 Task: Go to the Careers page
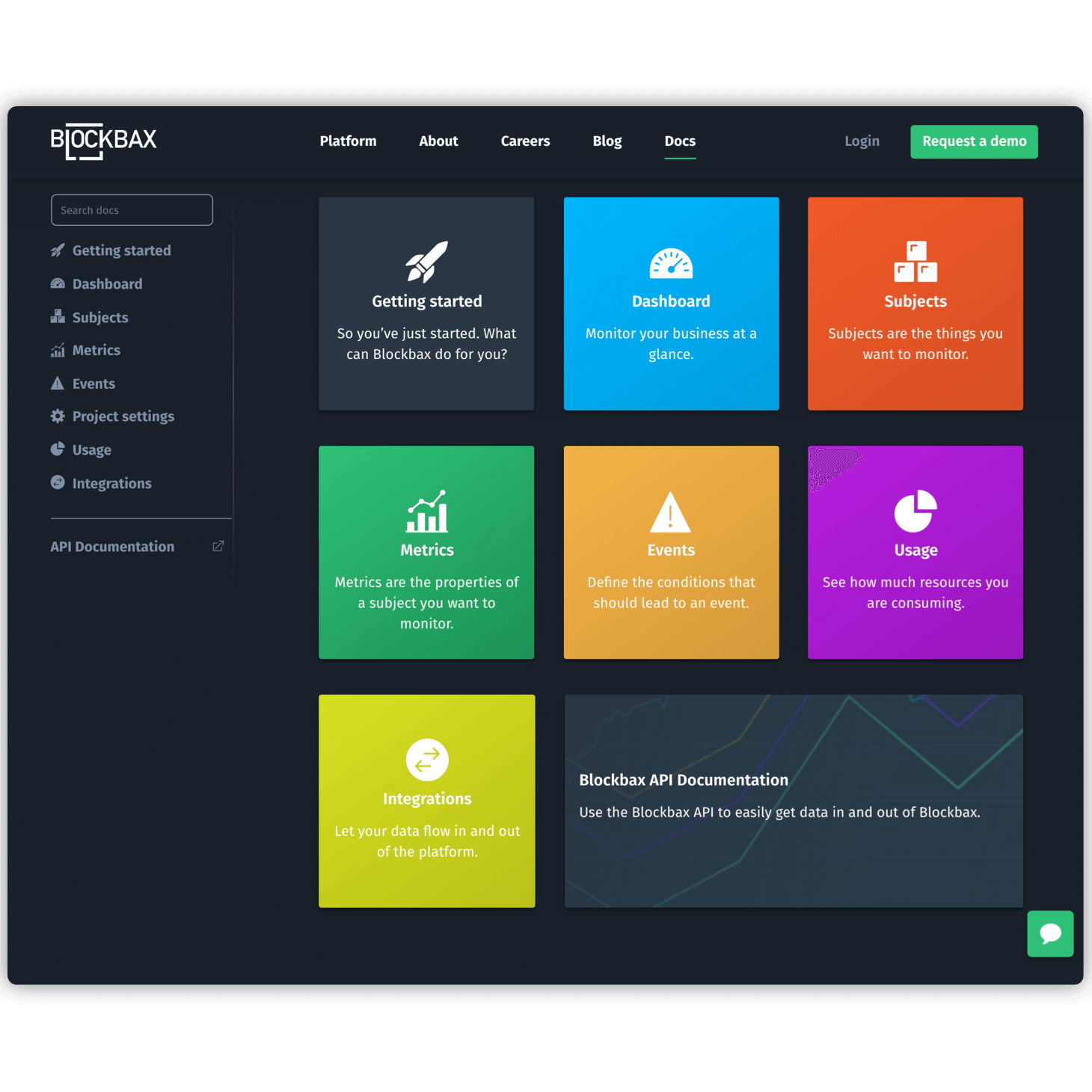coord(525,141)
